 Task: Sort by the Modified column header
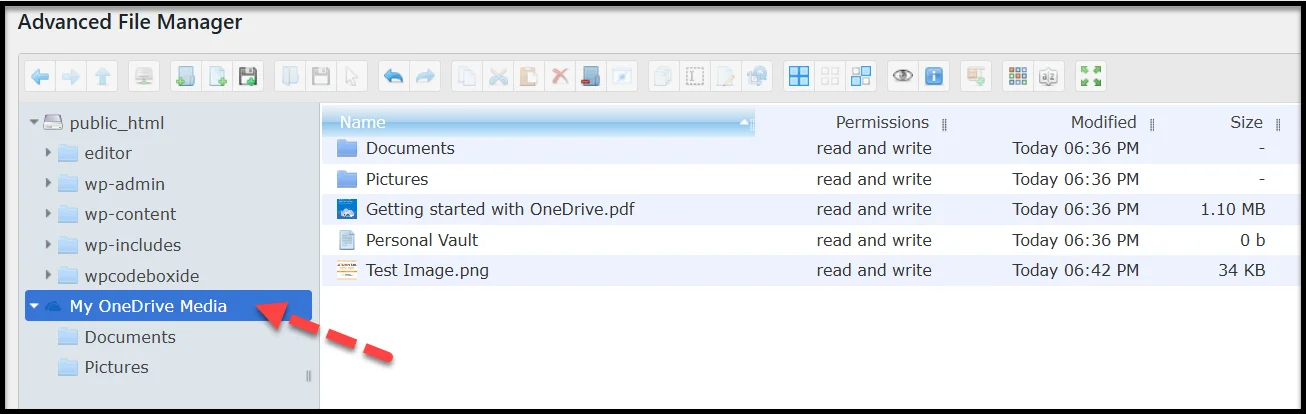[x=1103, y=123]
